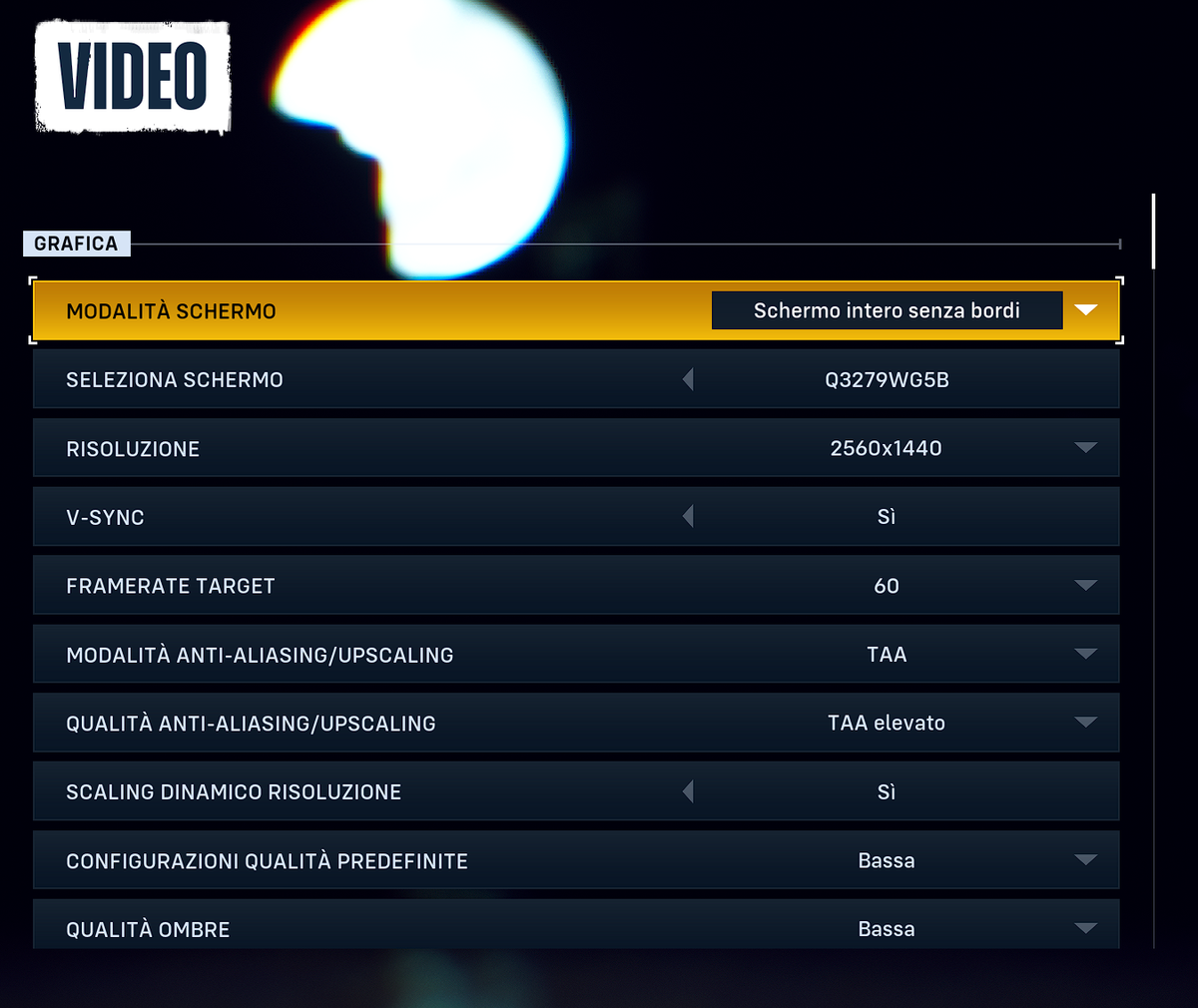1198x1008 pixels.
Task: Select the Qualità Anti-Aliasing/Upscaling label
Action: [x=251, y=724]
